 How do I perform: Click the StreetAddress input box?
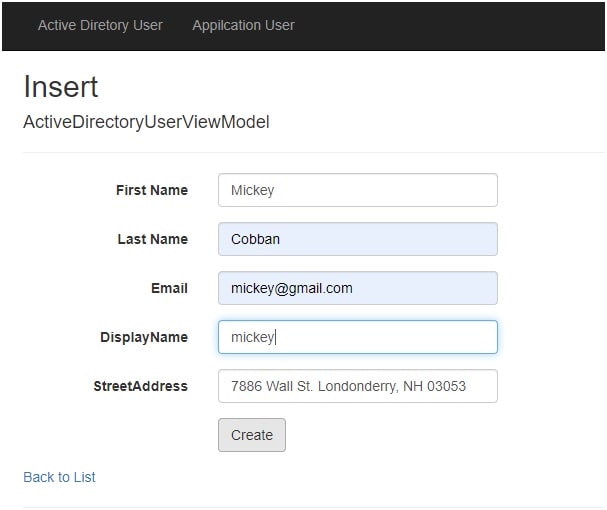[x=358, y=386]
